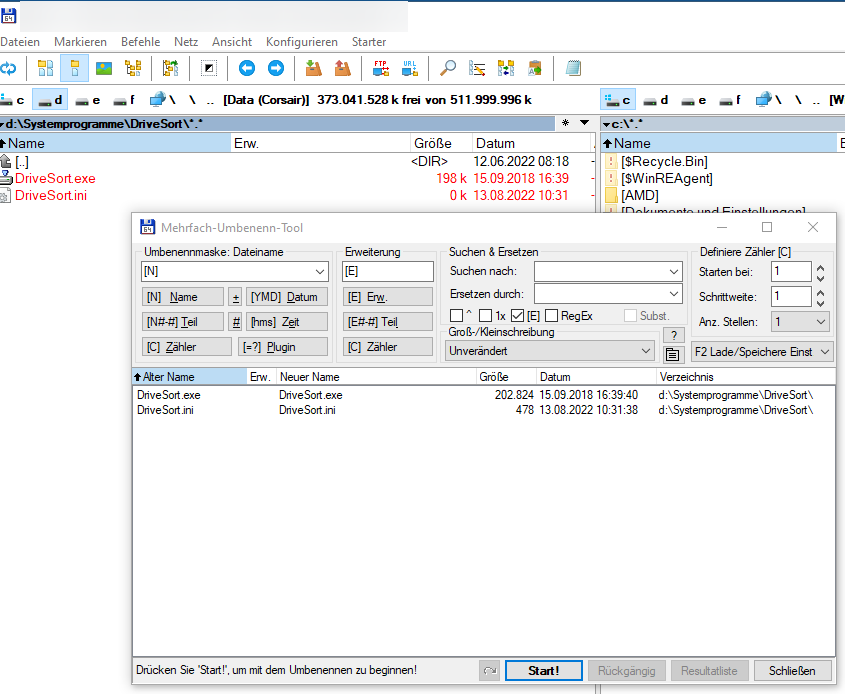Open the Unverändert case dropdown

(550, 351)
